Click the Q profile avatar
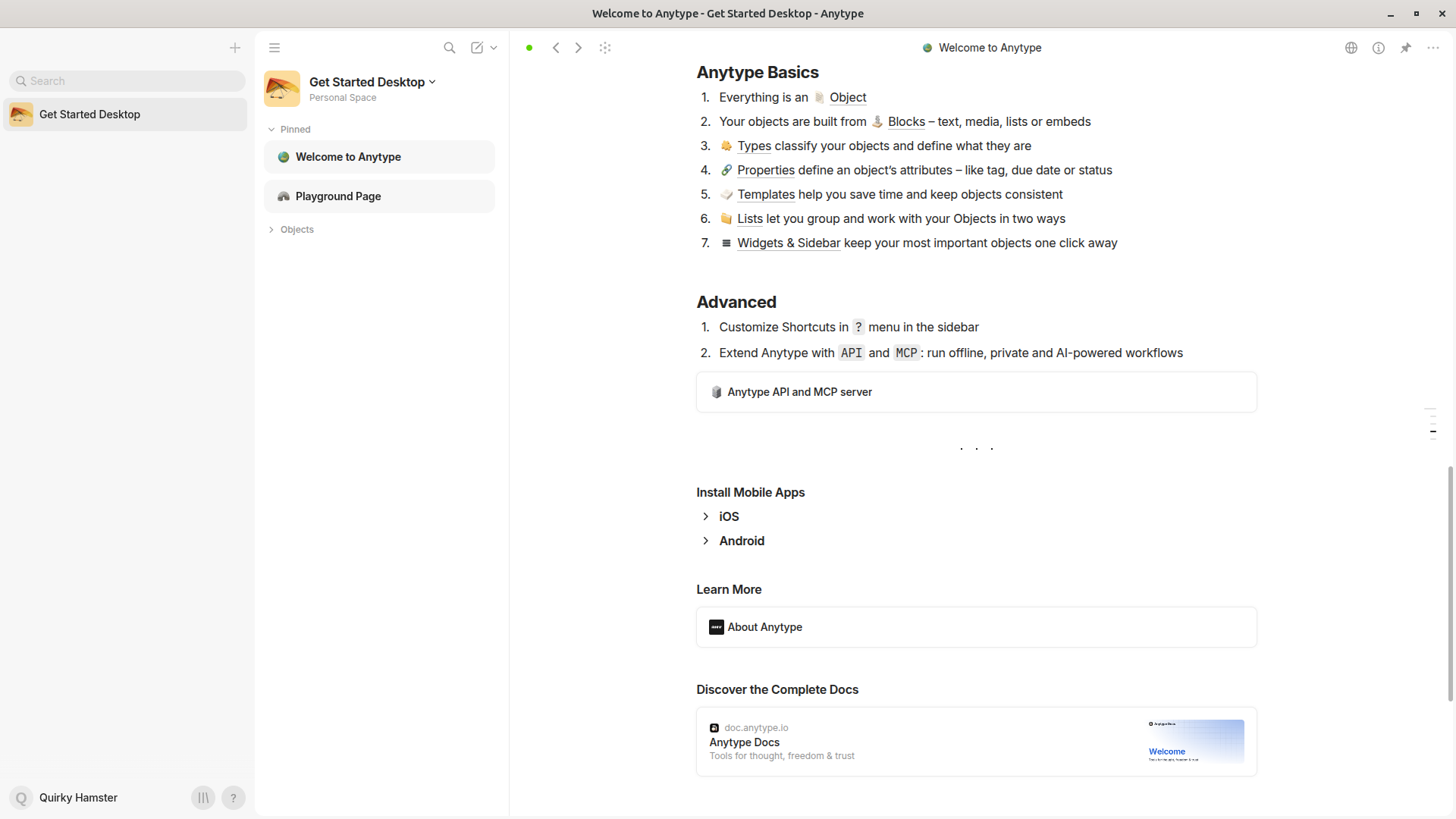This screenshot has height=819, width=1456. 21,798
